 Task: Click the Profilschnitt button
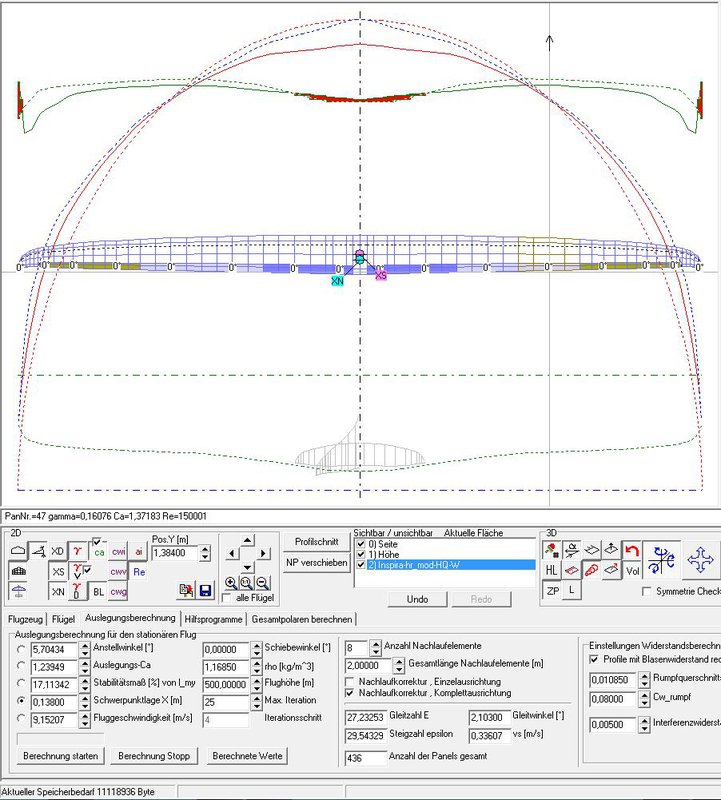point(316,542)
